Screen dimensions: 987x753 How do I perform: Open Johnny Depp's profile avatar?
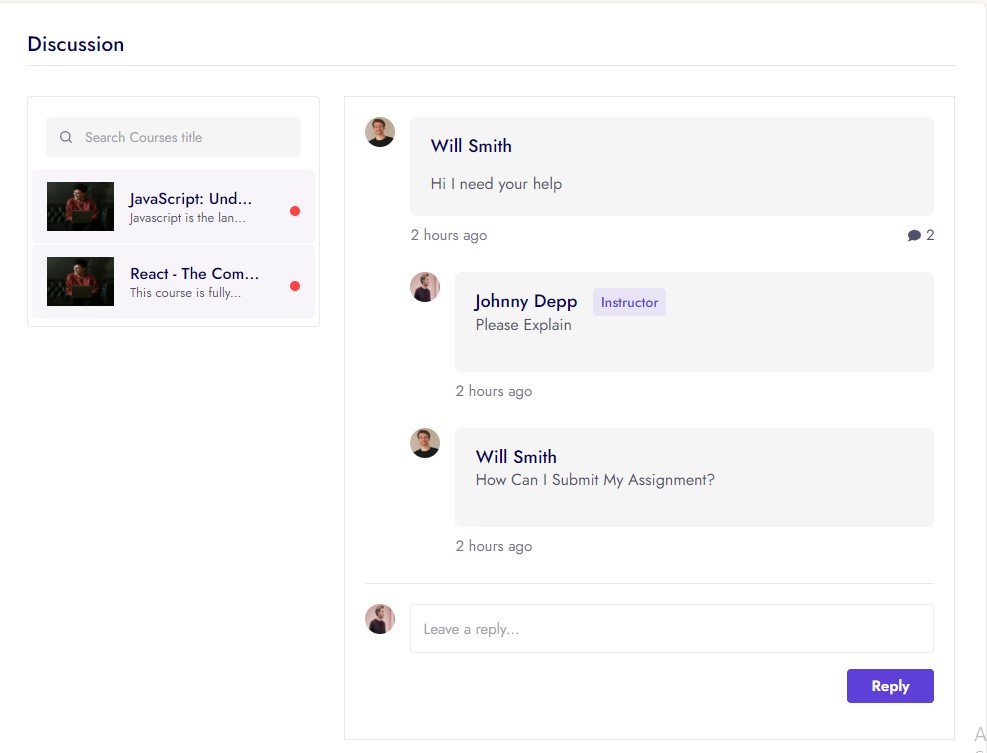(x=425, y=287)
